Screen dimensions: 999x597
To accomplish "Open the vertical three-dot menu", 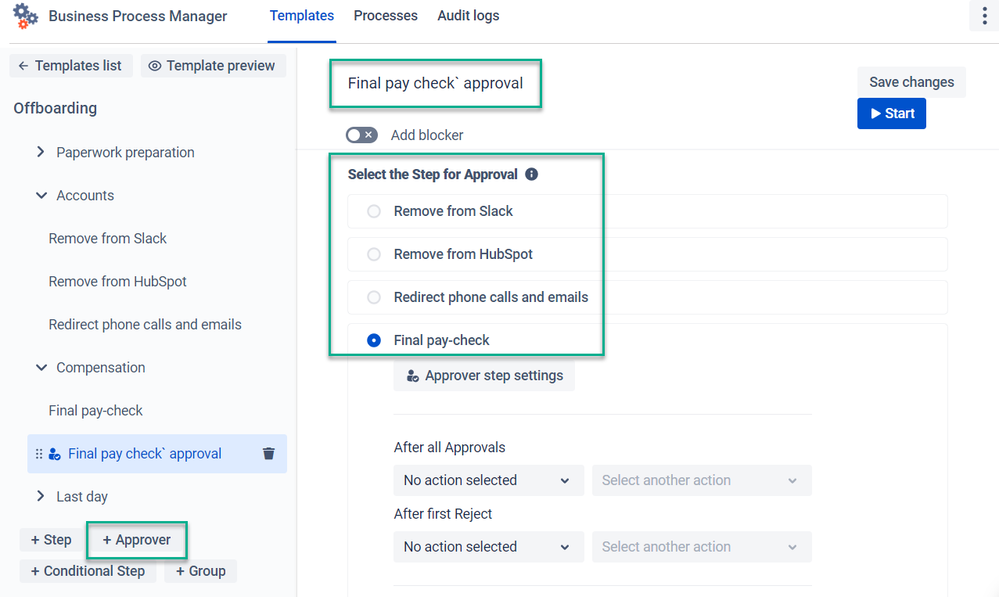I will point(984,16).
